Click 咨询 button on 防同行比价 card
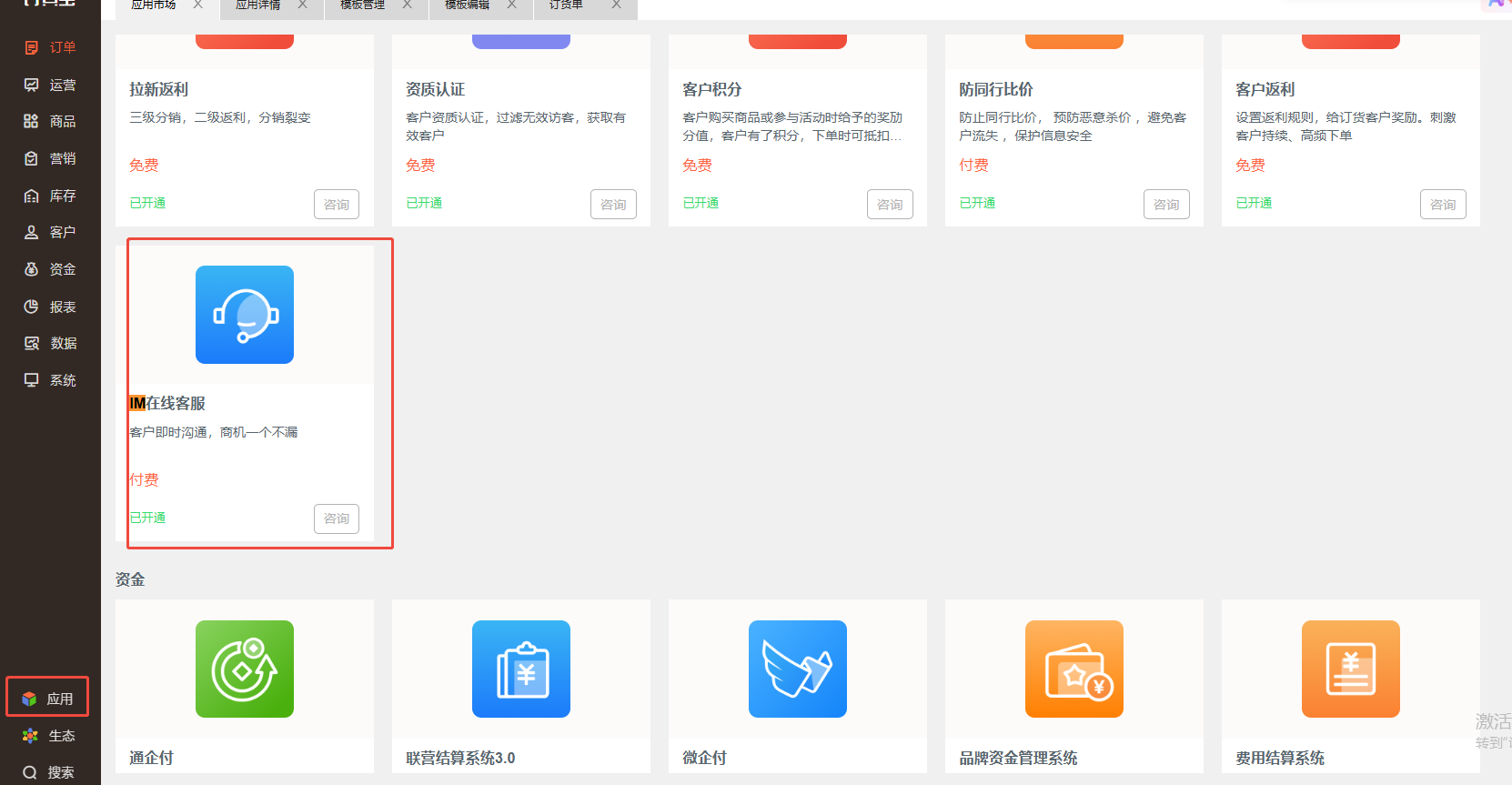 coord(1166,205)
